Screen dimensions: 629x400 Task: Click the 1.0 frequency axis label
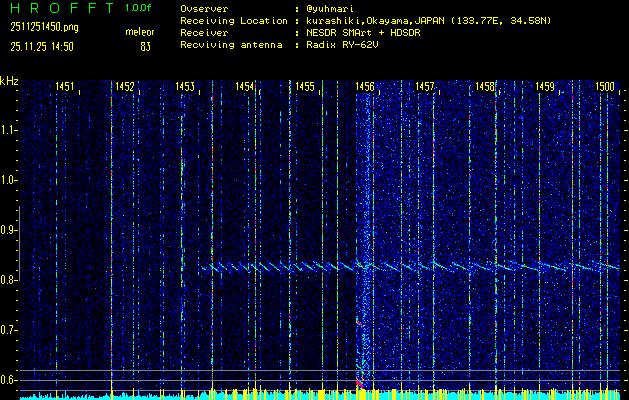[9, 180]
